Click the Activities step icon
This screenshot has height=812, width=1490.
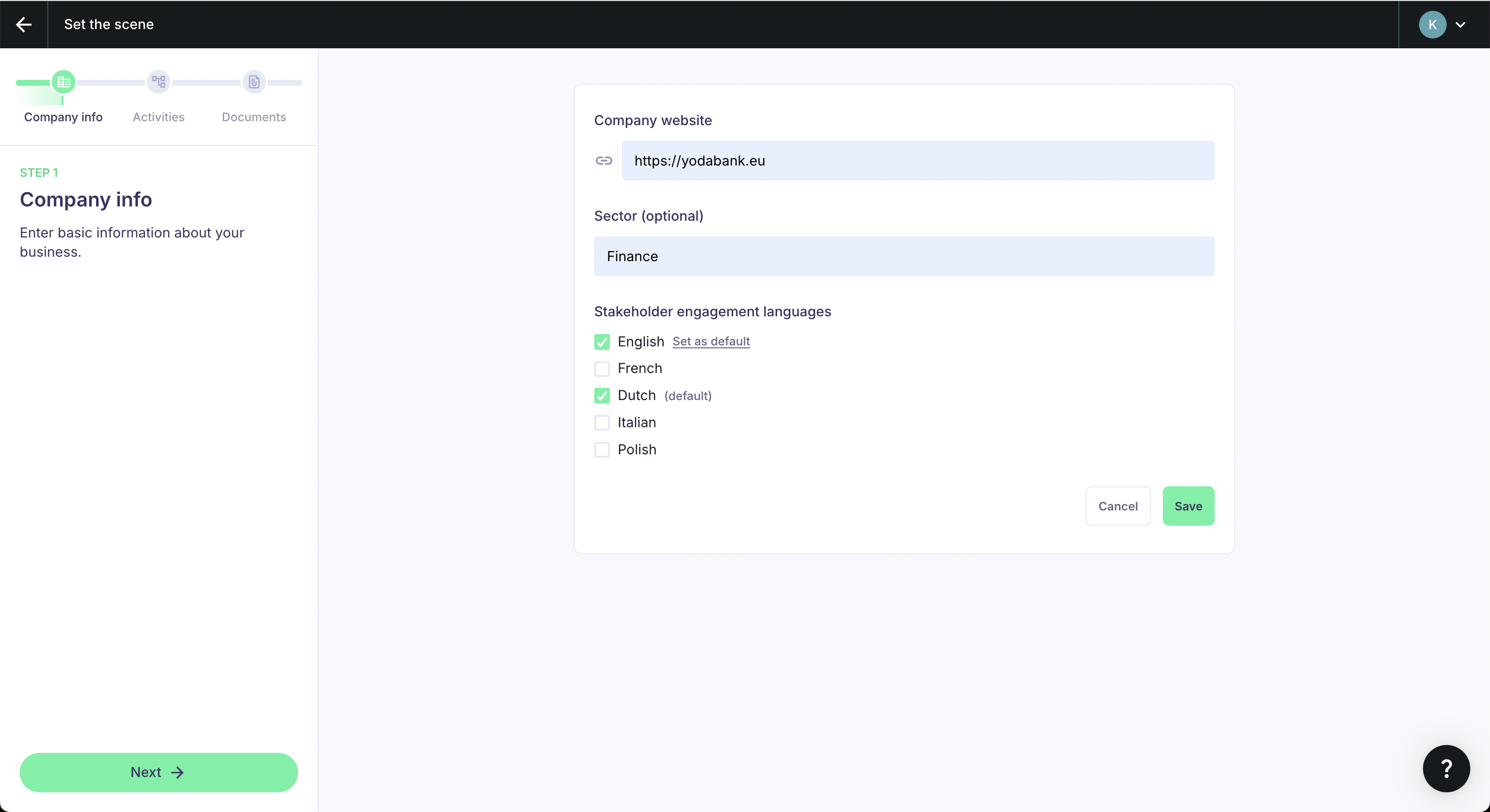point(159,82)
